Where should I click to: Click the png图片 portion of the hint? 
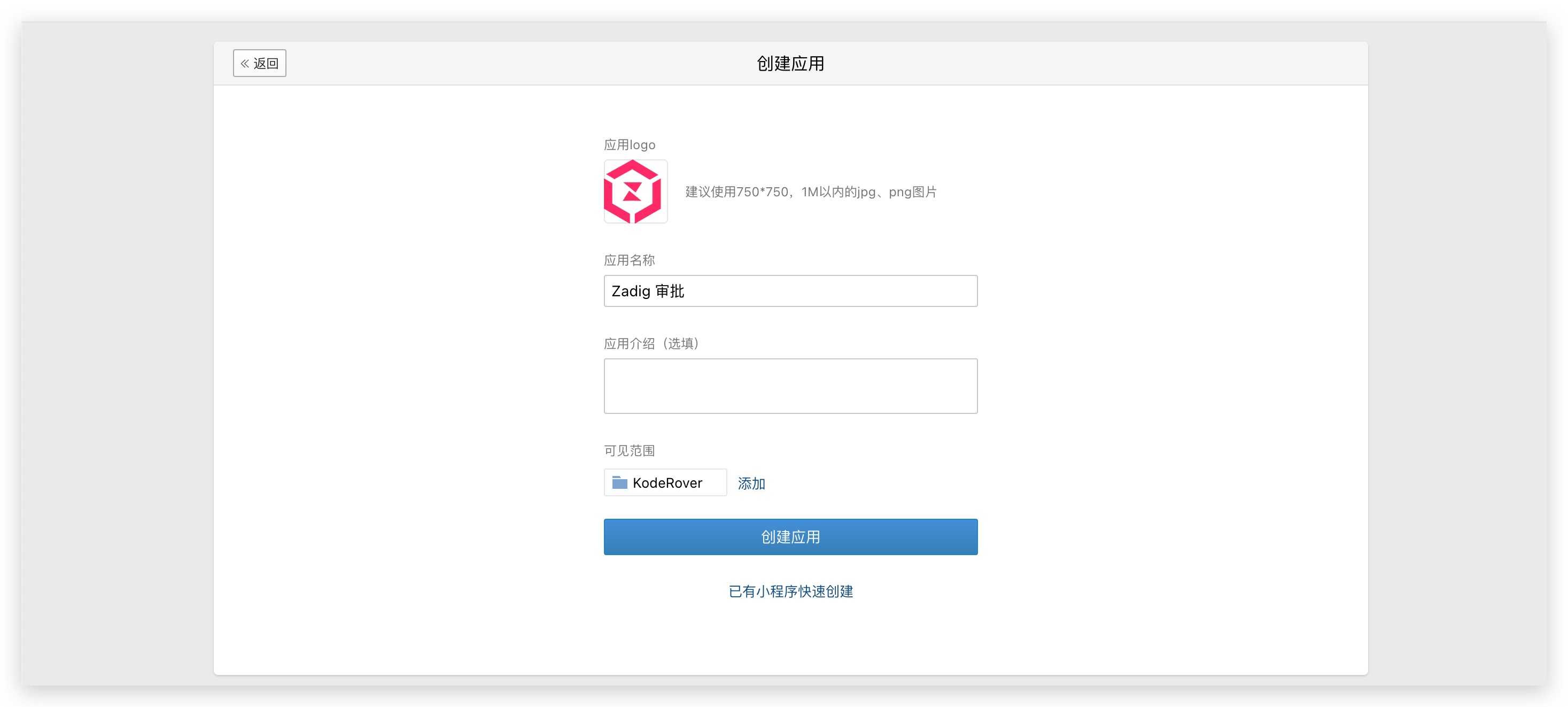coord(912,192)
